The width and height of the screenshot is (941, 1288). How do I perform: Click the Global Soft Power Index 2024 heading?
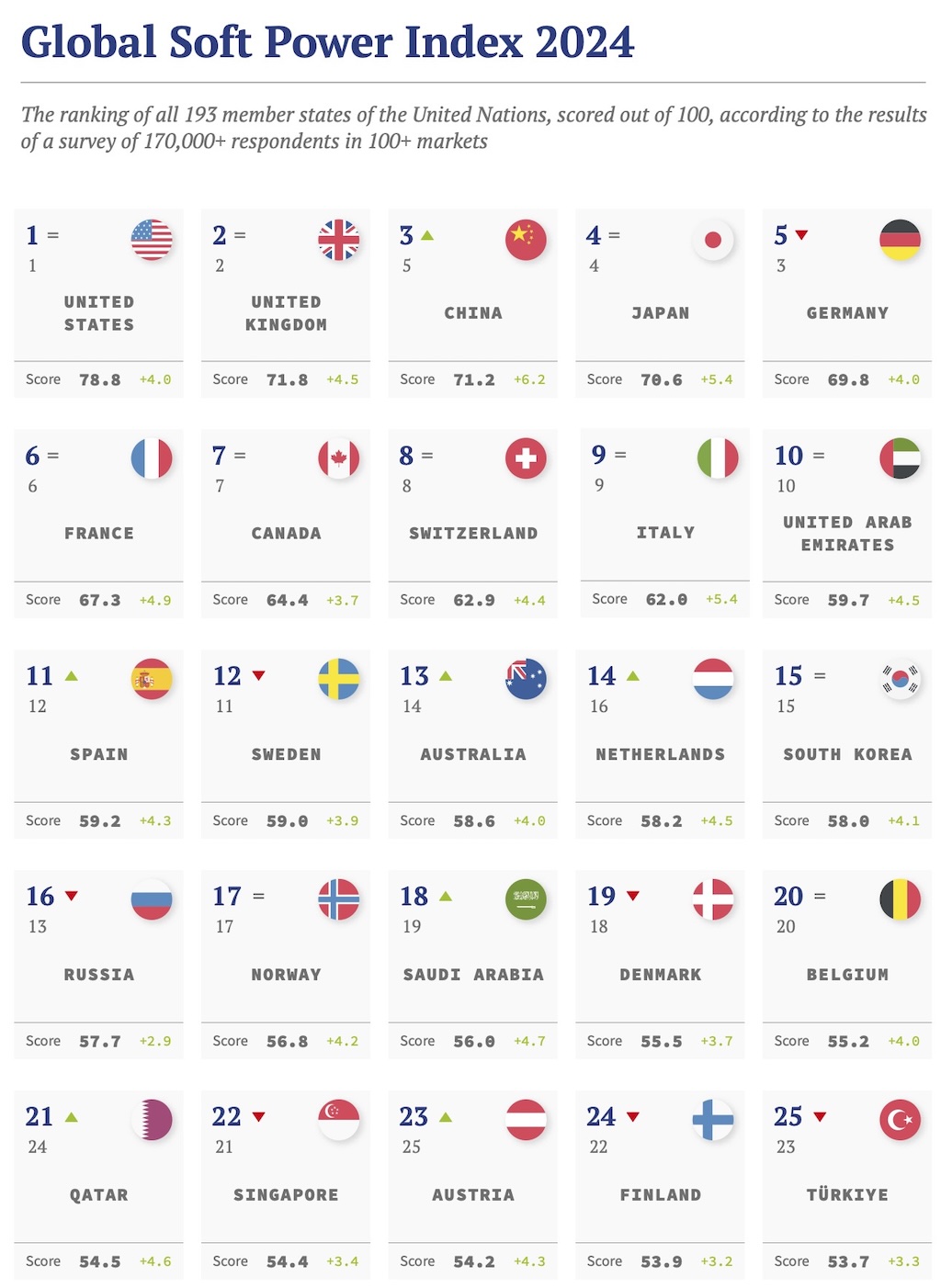327,42
